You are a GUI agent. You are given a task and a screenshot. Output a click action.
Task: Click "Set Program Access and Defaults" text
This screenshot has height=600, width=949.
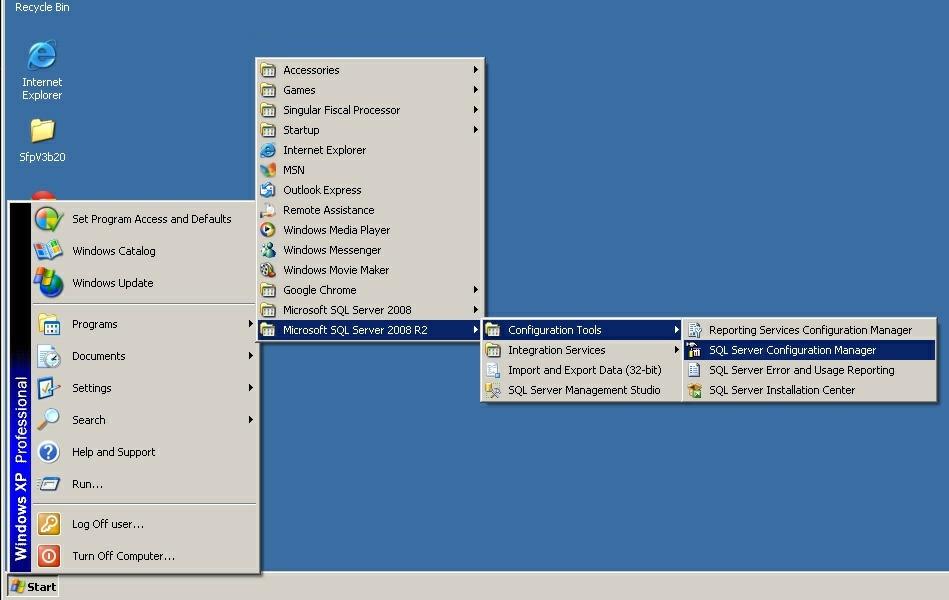click(x=151, y=219)
